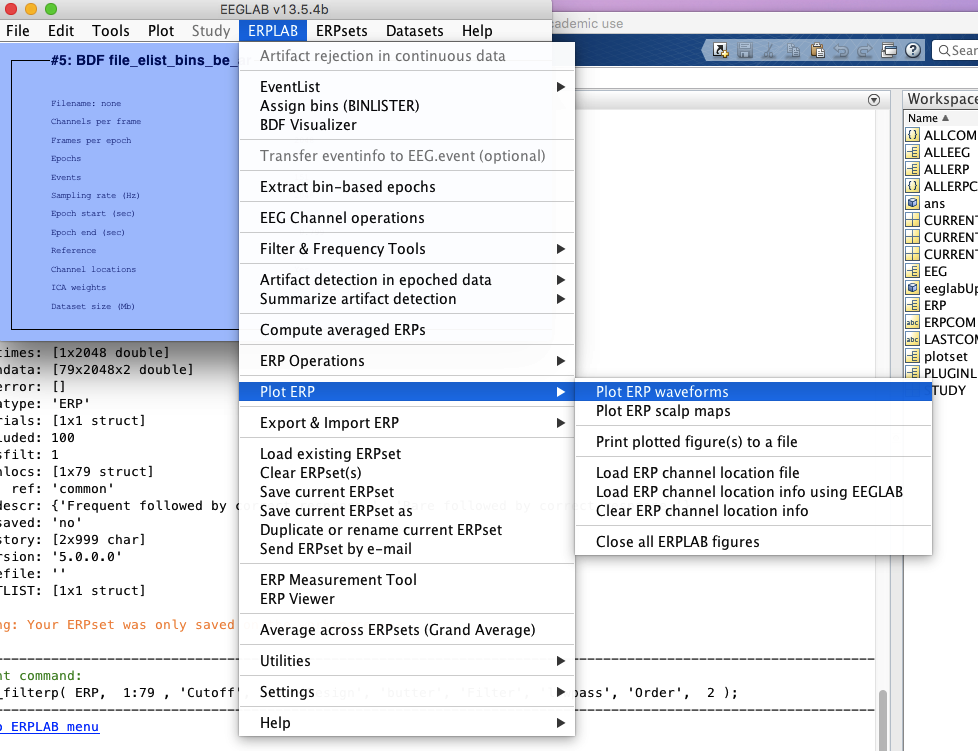Image resolution: width=978 pixels, height=751 pixels.
Task: Select Load ERP channel location info using EEGLAB
Action: 753,492
